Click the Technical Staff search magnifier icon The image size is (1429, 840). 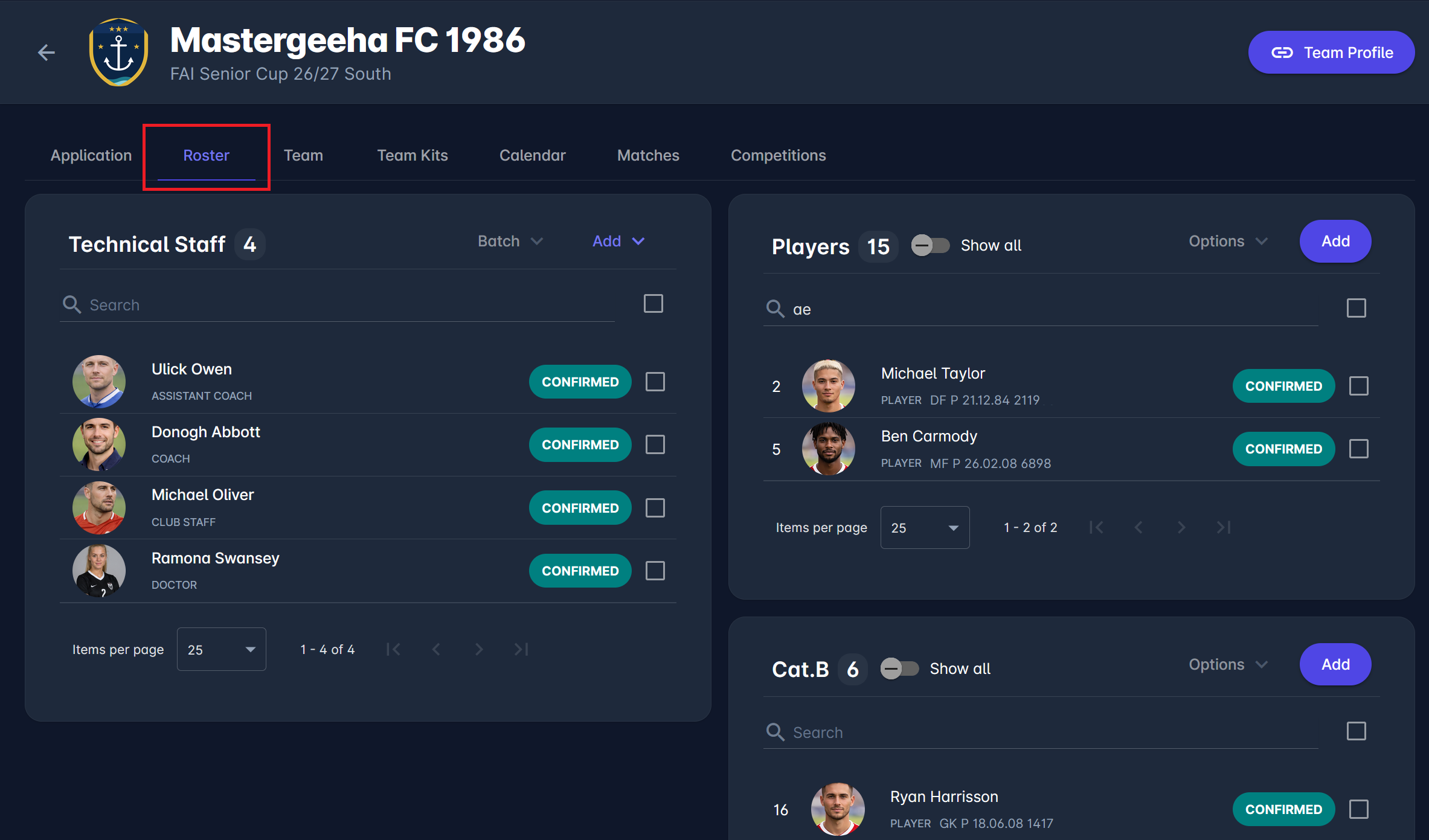[72, 304]
